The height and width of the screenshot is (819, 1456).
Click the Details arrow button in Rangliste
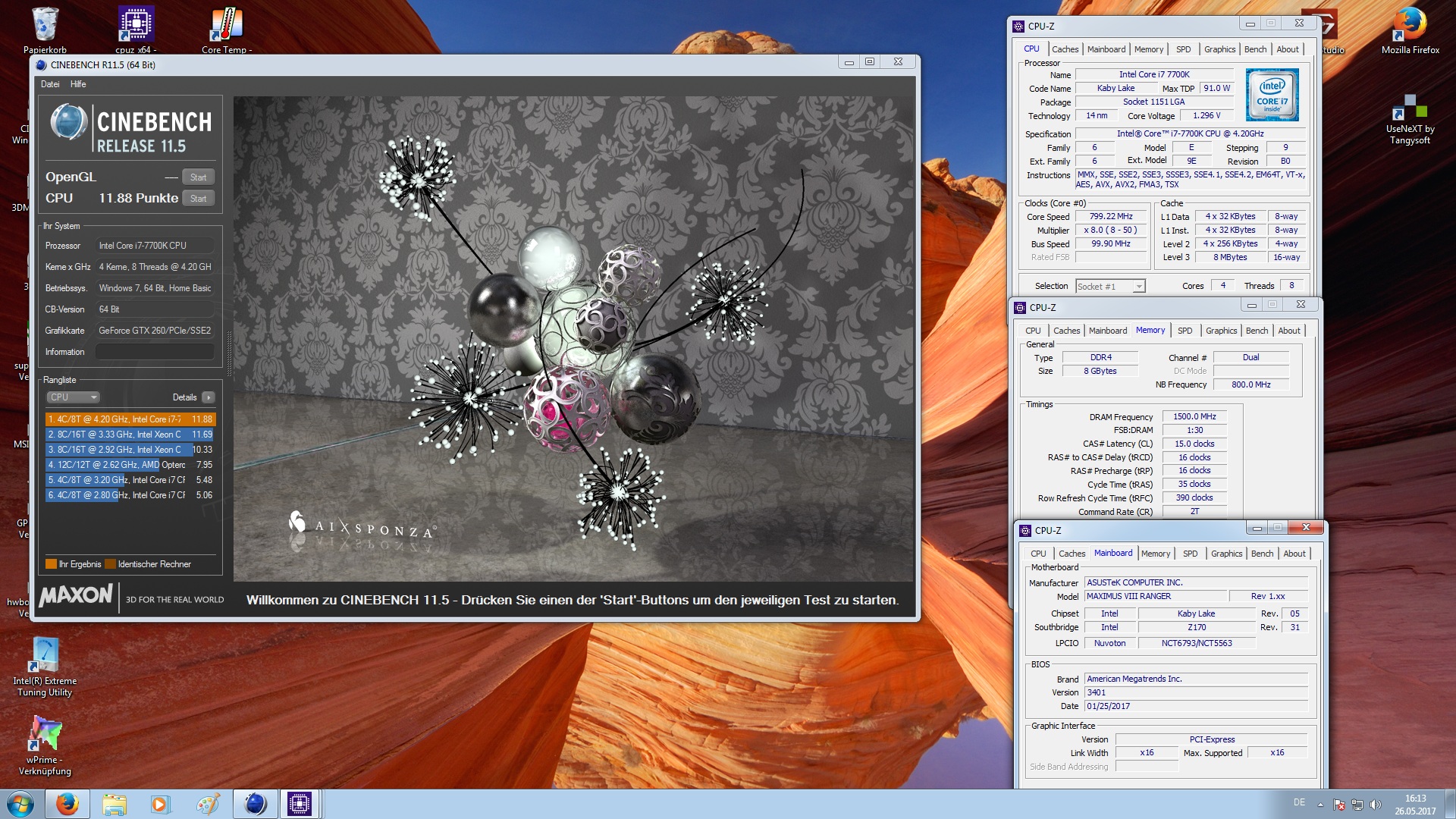click(x=209, y=397)
